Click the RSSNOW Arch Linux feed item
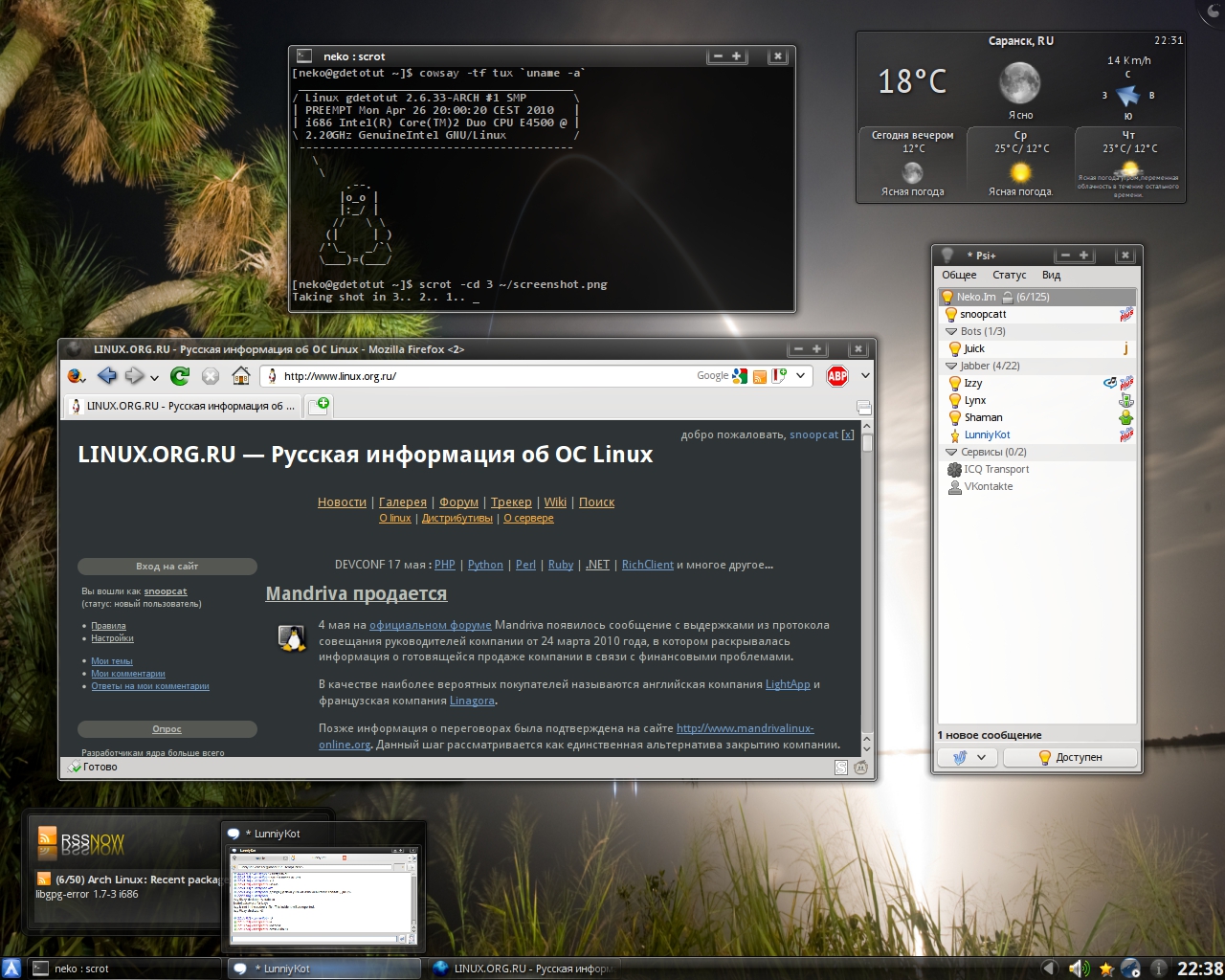The image size is (1225, 980). (128, 886)
